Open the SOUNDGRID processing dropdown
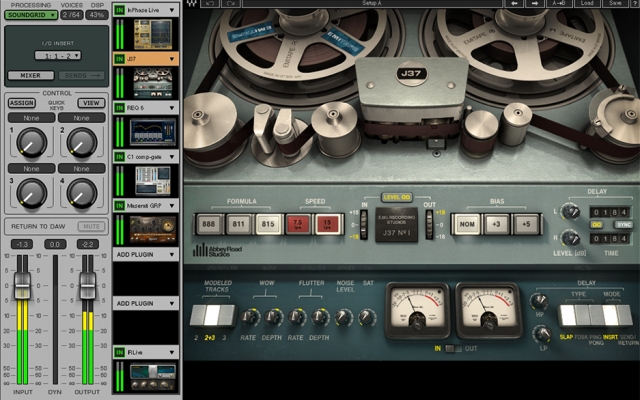 pyautogui.click(x=31, y=15)
